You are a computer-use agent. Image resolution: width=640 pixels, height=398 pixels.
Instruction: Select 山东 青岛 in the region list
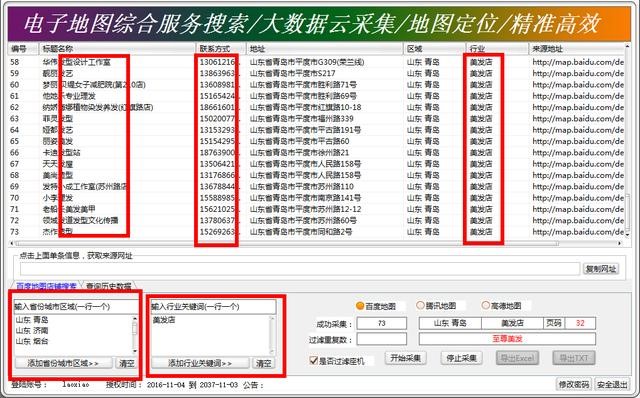pyautogui.click(x=32, y=320)
